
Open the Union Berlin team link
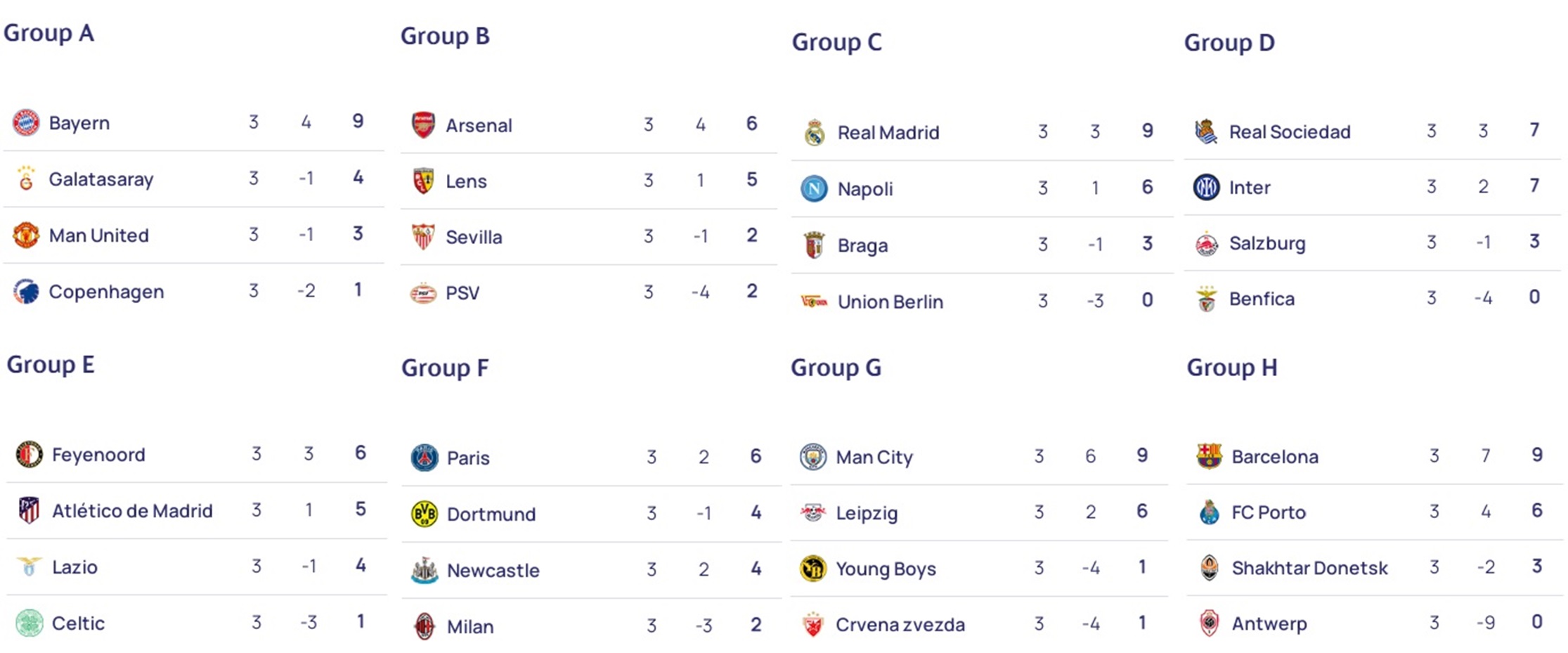coord(890,302)
